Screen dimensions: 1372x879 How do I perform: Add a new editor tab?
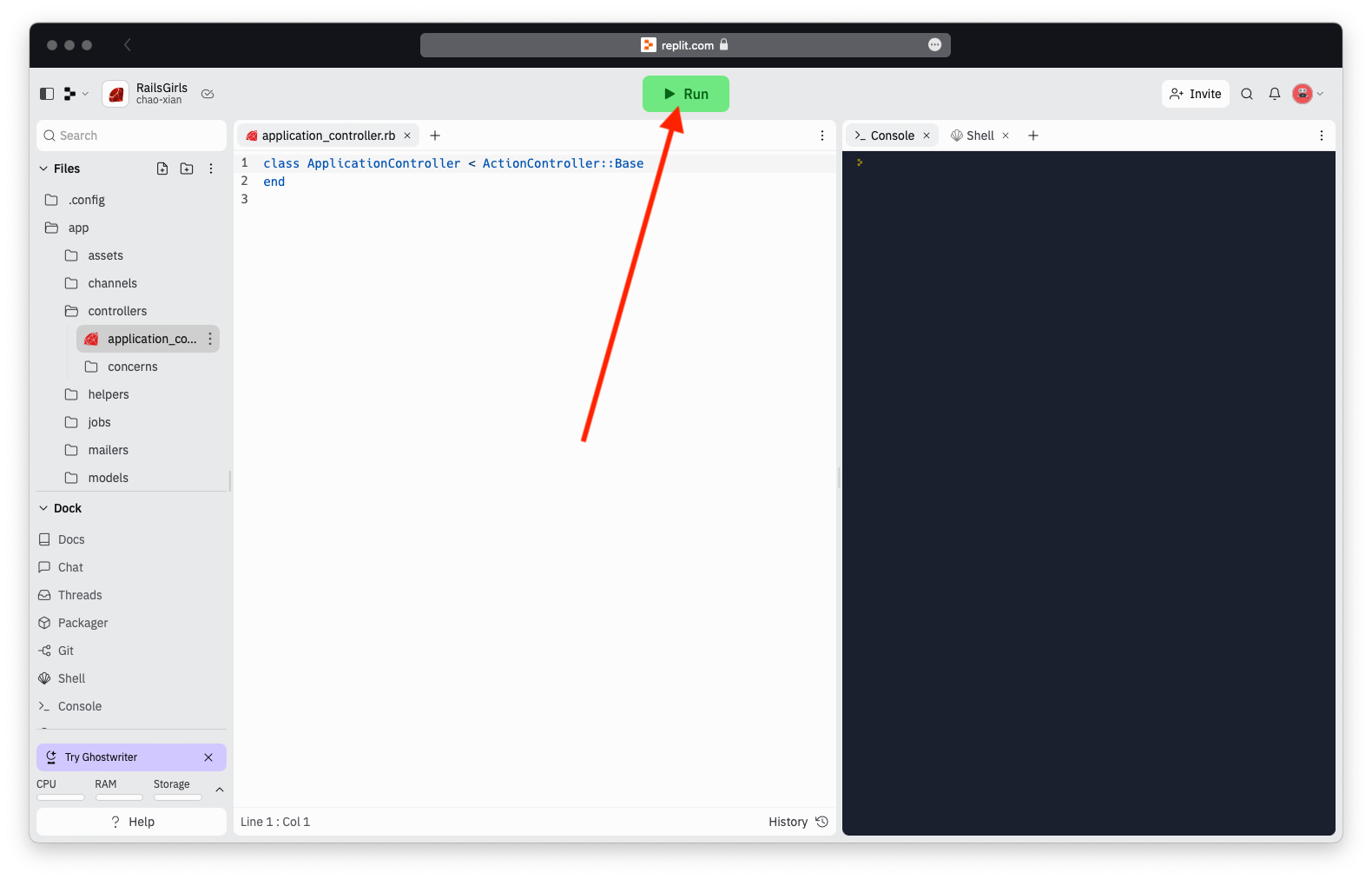[435, 135]
